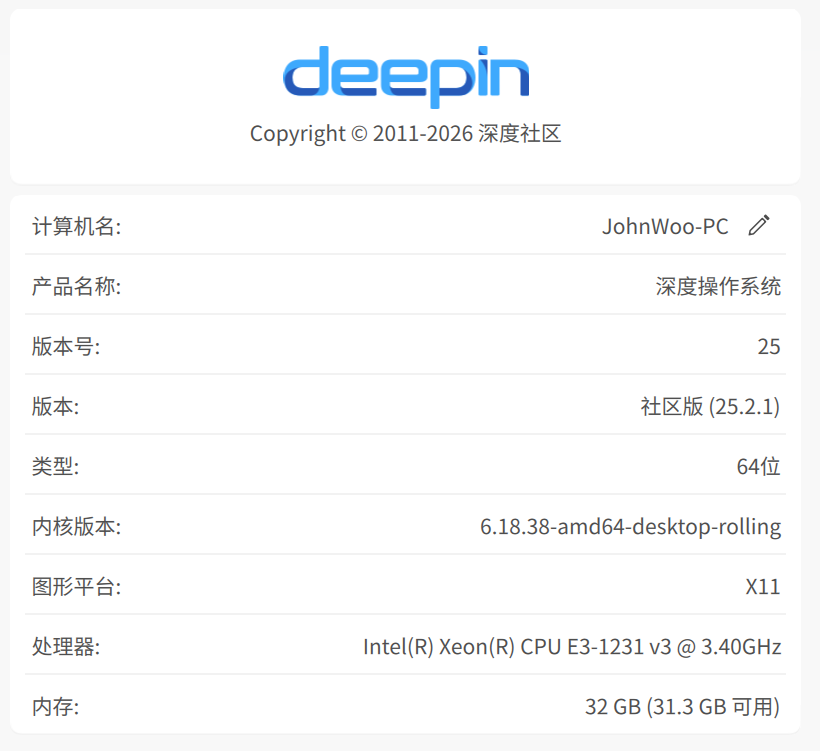The width and height of the screenshot is (820, 751).
Task: Click the 内核版本 label
Action: pyautogui.click(x=77, y=527)
